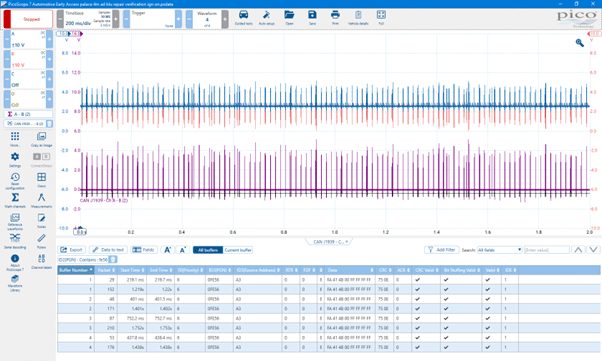Show Current buffer only

pyautogui.click(x=238, y=250)
